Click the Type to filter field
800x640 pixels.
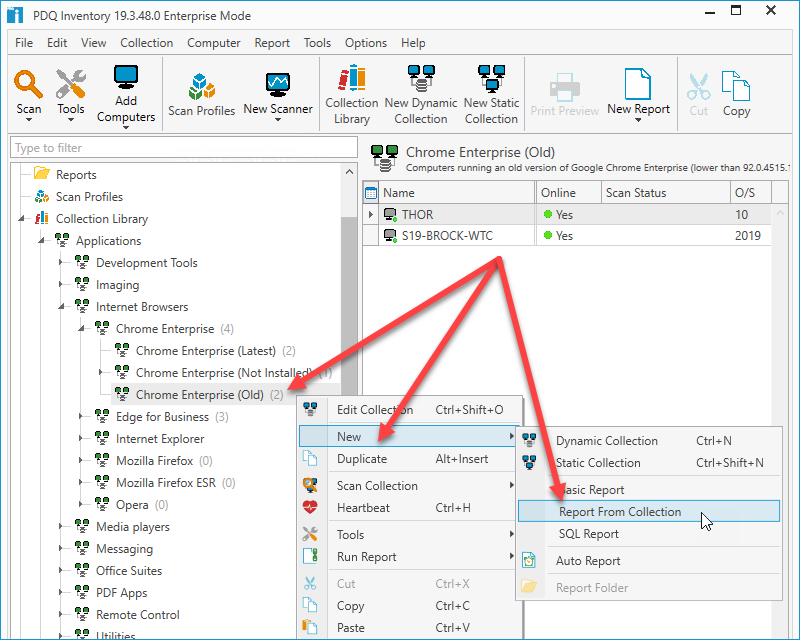click(x=184, y=148)
